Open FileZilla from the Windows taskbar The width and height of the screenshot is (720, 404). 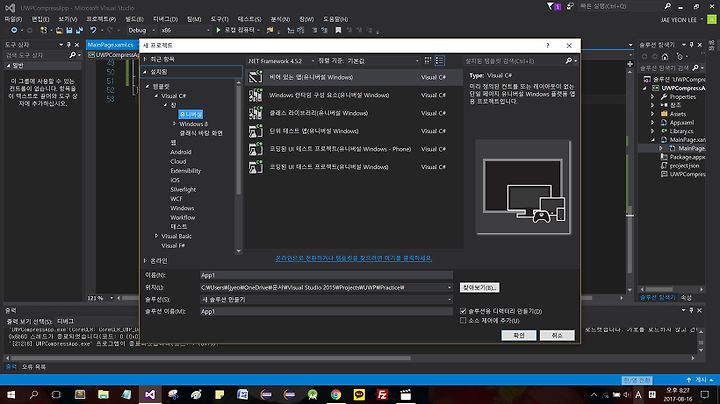(382, 394)
